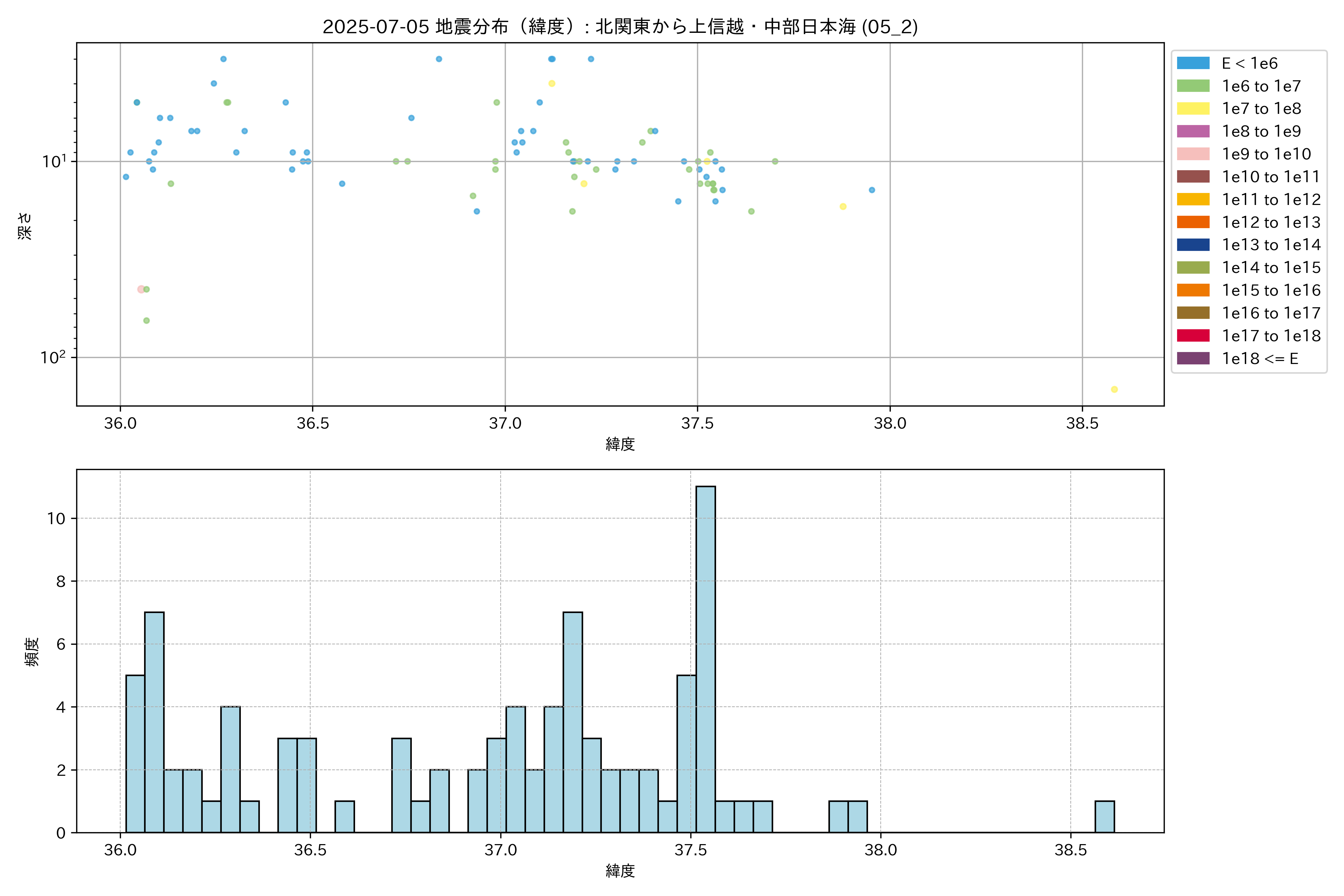Click the pink scatter point near latitude 36.05
The width and height of the screenshot is (1344, 896).
(141, 290)
